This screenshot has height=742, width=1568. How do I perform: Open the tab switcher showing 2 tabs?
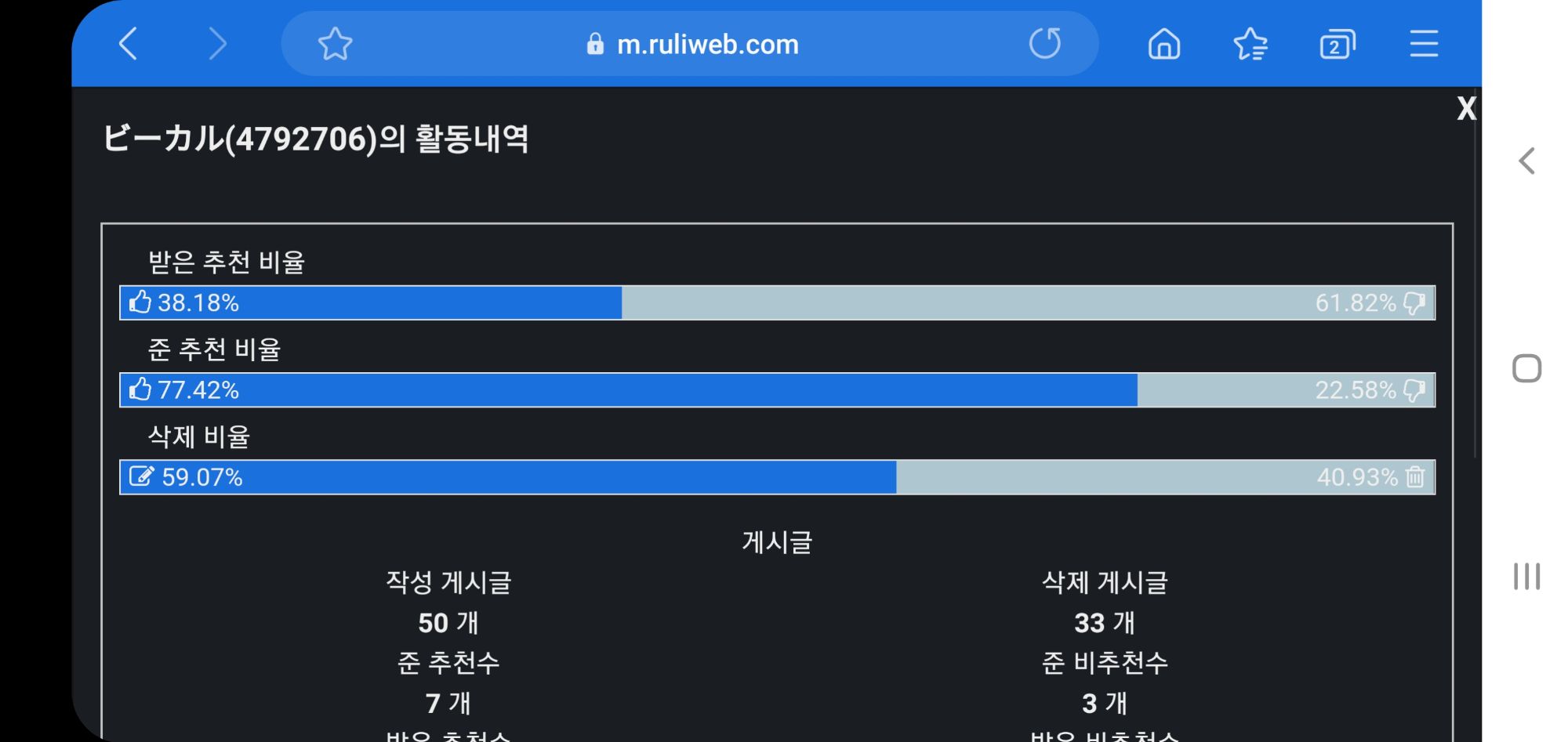(1338, 44)
